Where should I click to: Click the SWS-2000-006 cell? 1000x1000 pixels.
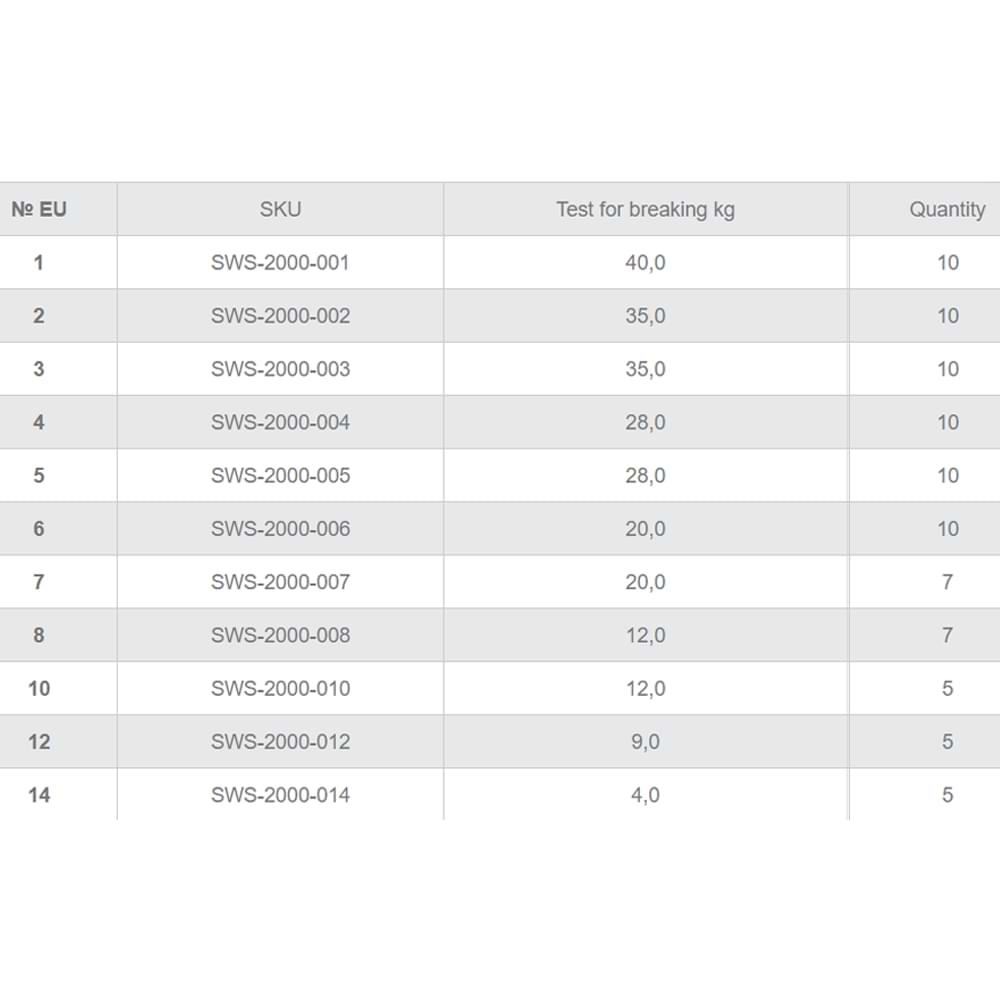[280, 529]
